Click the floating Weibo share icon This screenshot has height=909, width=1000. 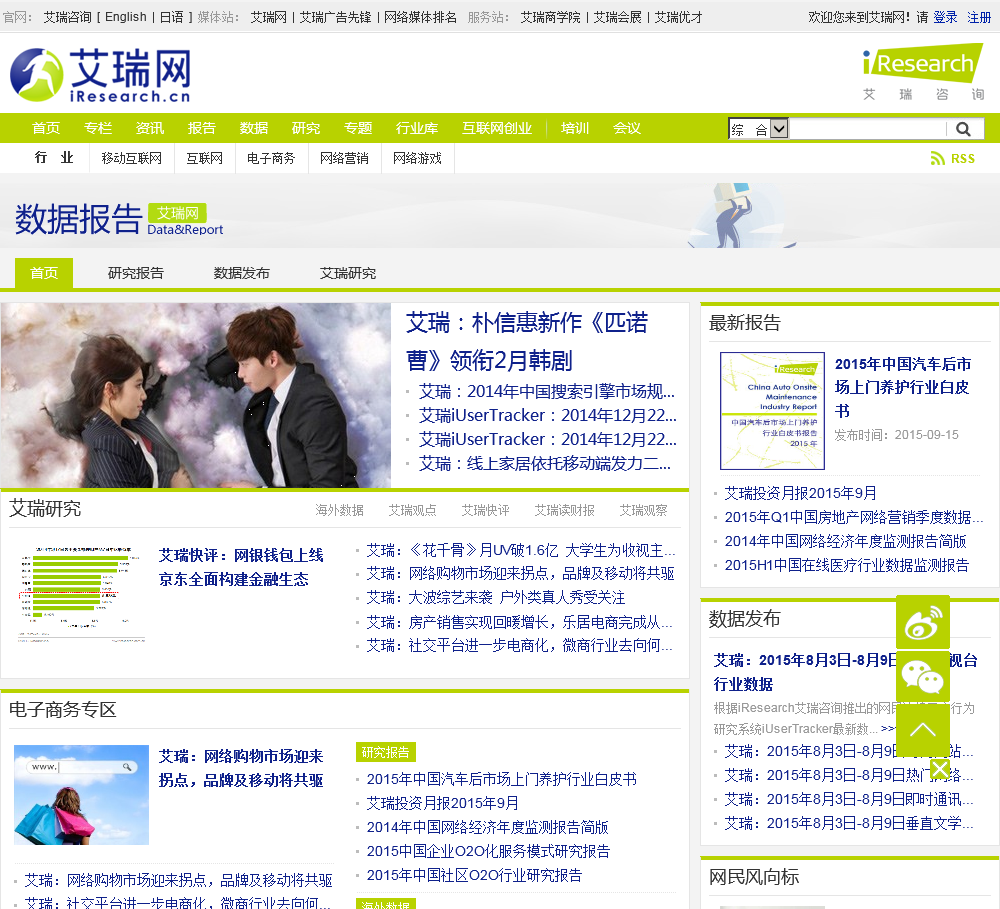click(923, 623)
